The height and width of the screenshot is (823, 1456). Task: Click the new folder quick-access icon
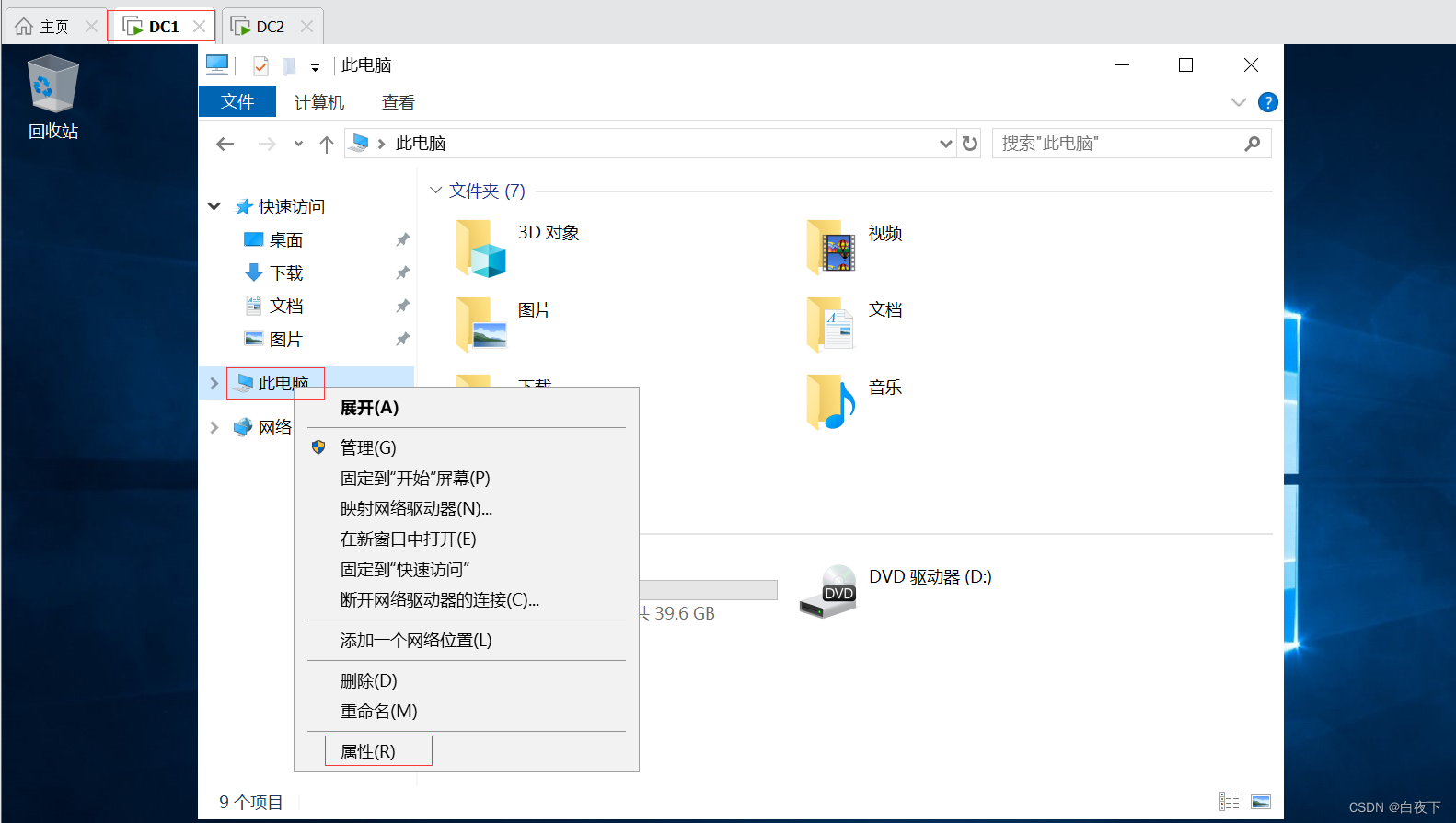pos(289,65)
